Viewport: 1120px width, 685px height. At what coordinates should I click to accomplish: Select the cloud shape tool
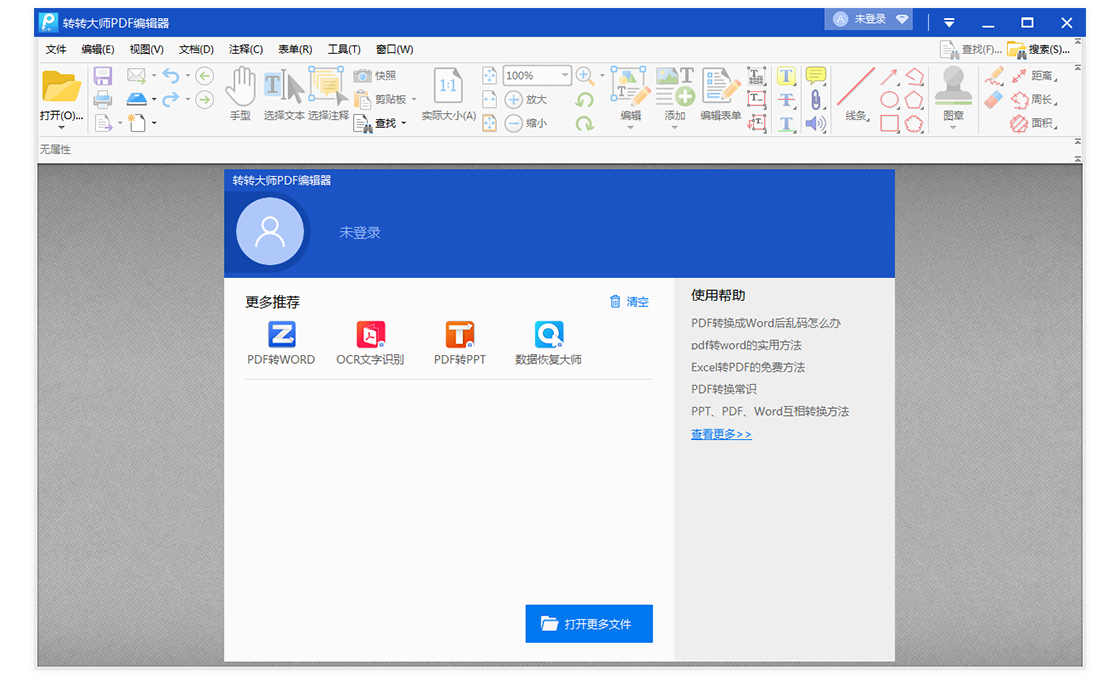click(914, 124)
